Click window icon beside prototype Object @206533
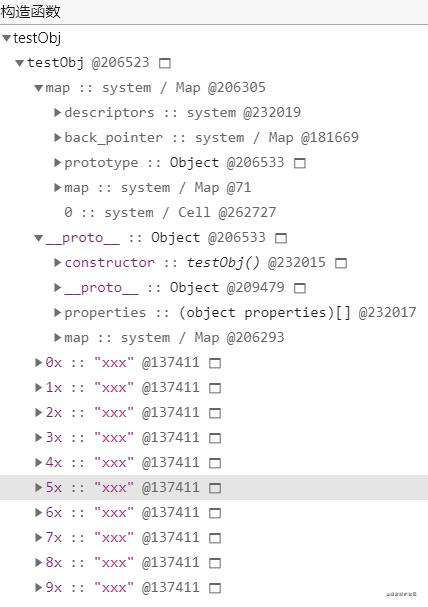The height and width of the screenshot is (607, 428). click(x=300, y=163)
